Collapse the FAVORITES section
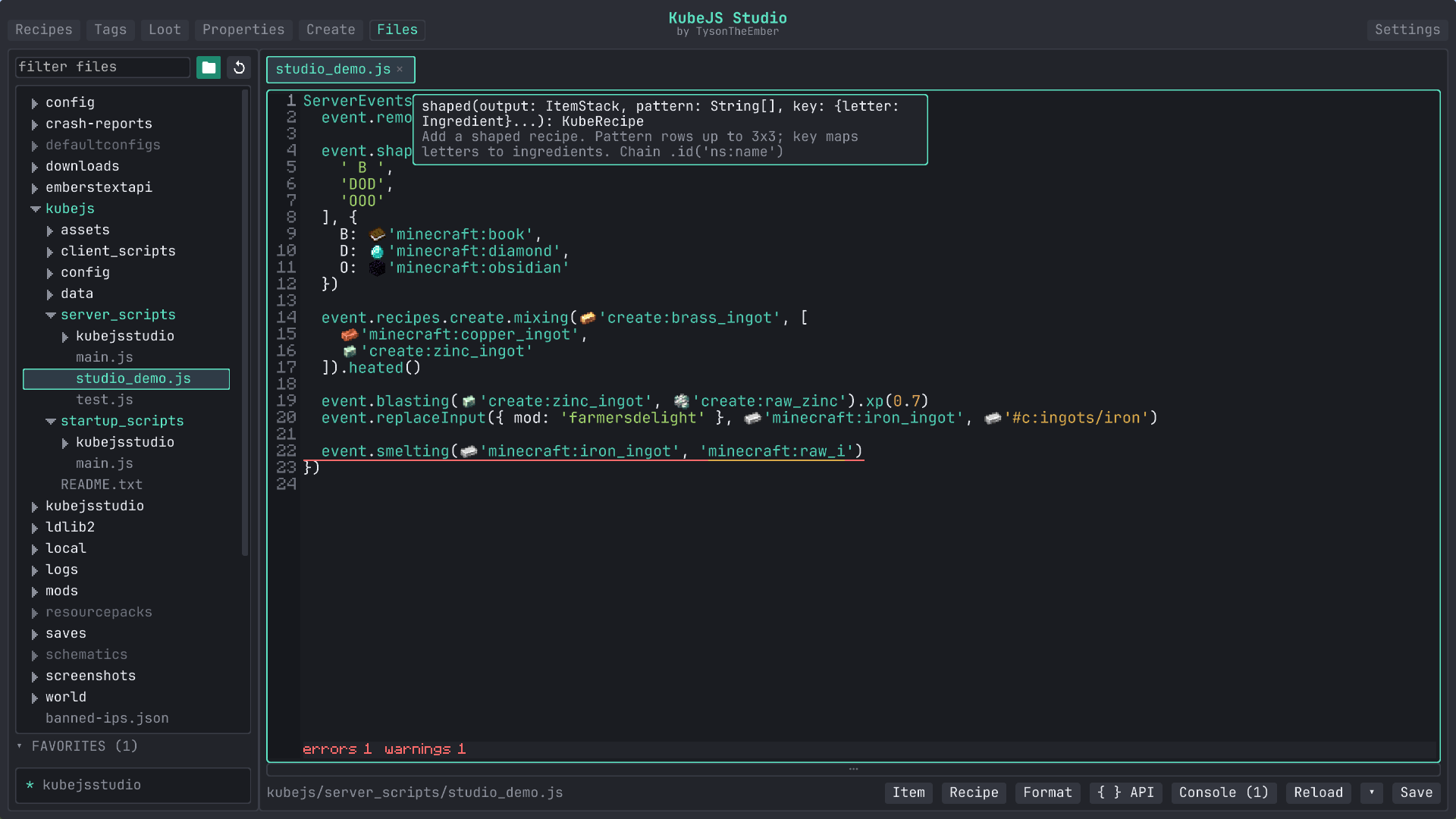Screen dimensions: 1456x819 (x=20, y=746)
